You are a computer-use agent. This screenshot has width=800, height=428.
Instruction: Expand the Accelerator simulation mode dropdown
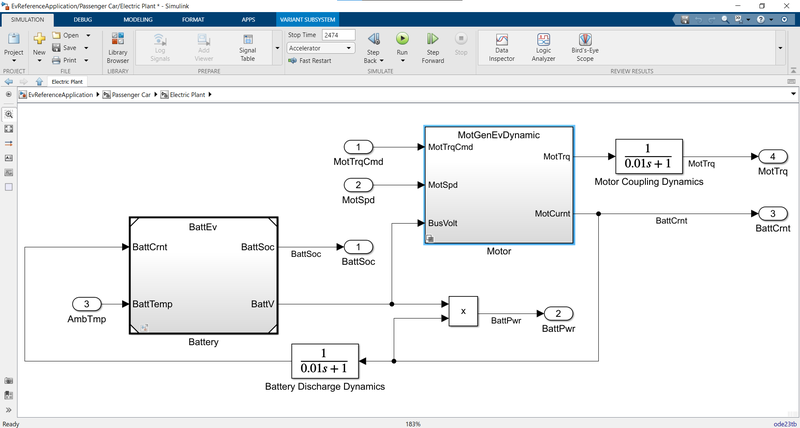click(351, 47)
